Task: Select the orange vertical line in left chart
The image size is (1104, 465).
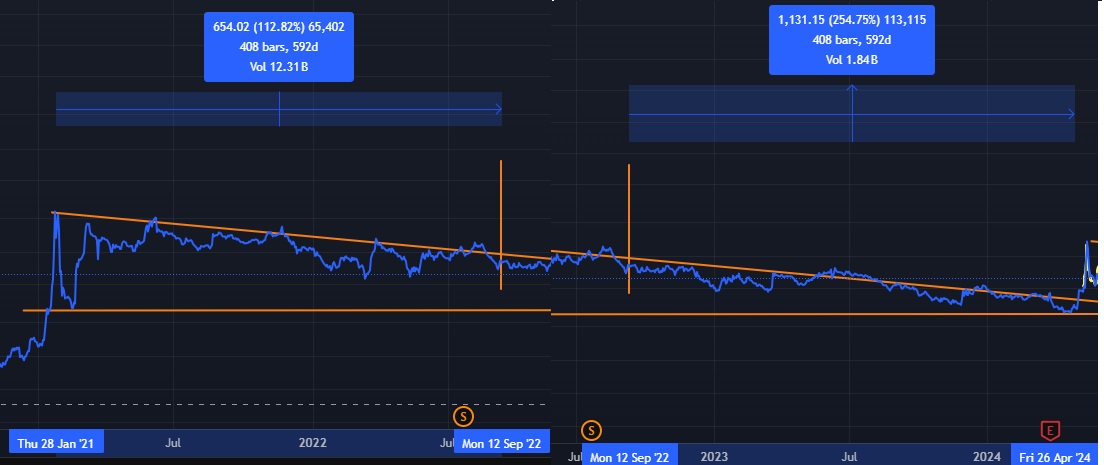Action: click(501, 225)
